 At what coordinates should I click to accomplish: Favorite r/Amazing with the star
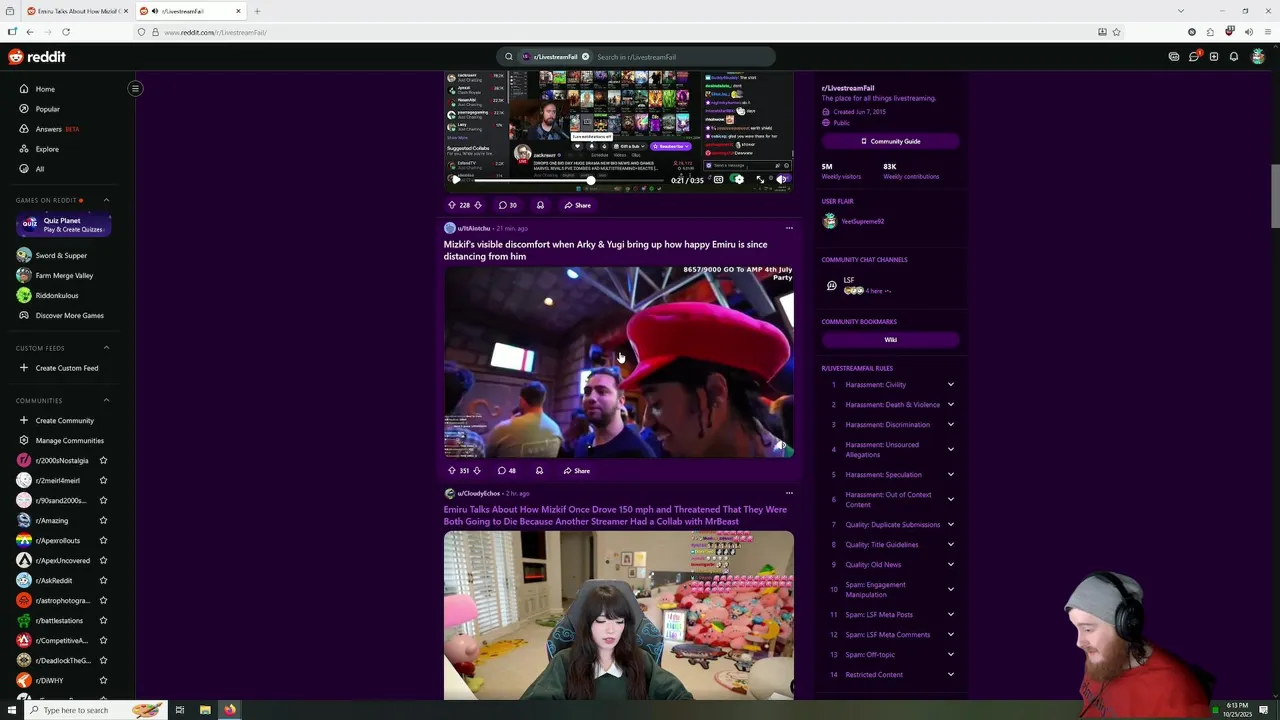(103, 520)
